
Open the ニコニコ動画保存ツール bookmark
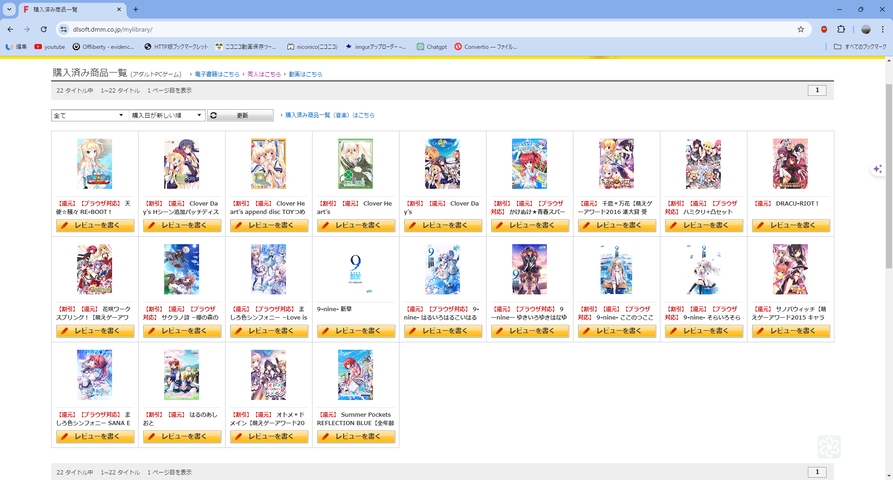(246, 47)
